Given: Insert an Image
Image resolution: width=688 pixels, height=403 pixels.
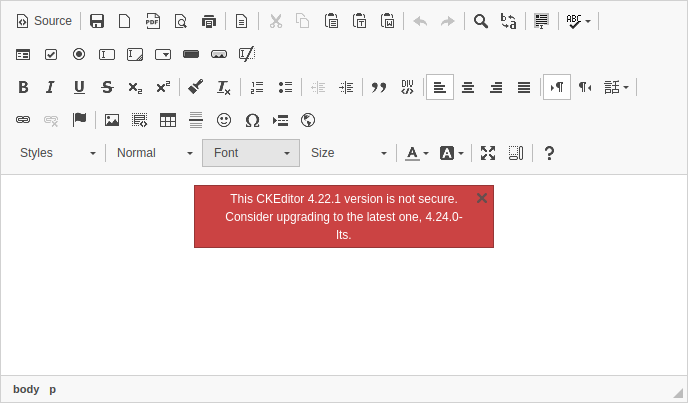Looking at the screenshot, I should 112,120.
